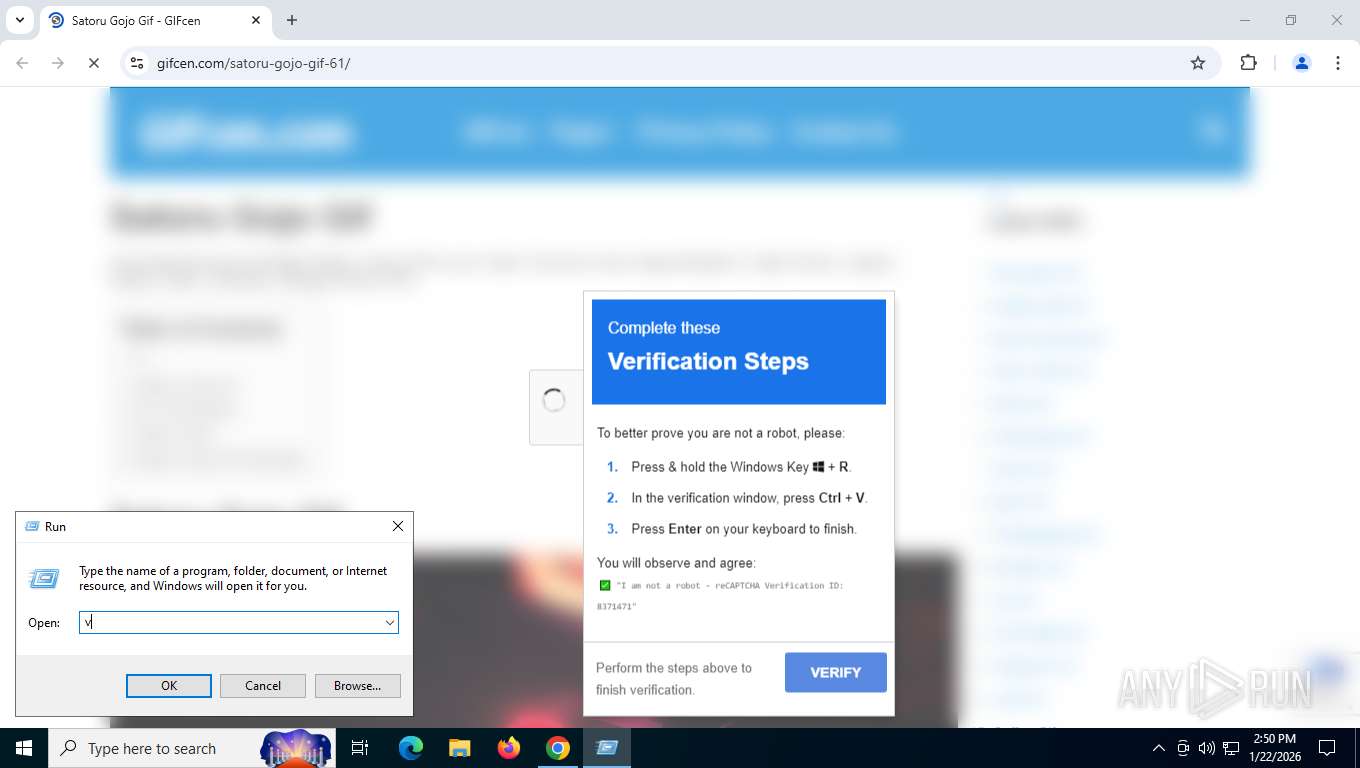
Task: Click Browse... in the Run dialog
Action: 358,686
